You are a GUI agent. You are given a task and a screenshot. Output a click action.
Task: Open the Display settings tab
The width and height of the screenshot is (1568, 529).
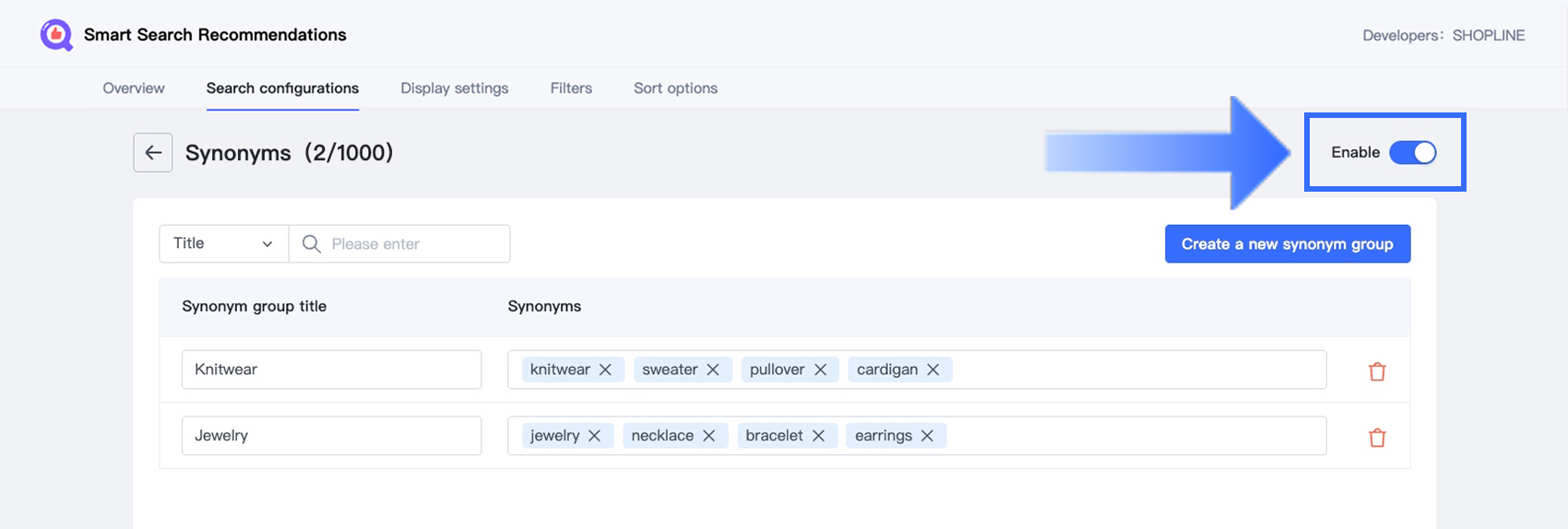(454, 88)
